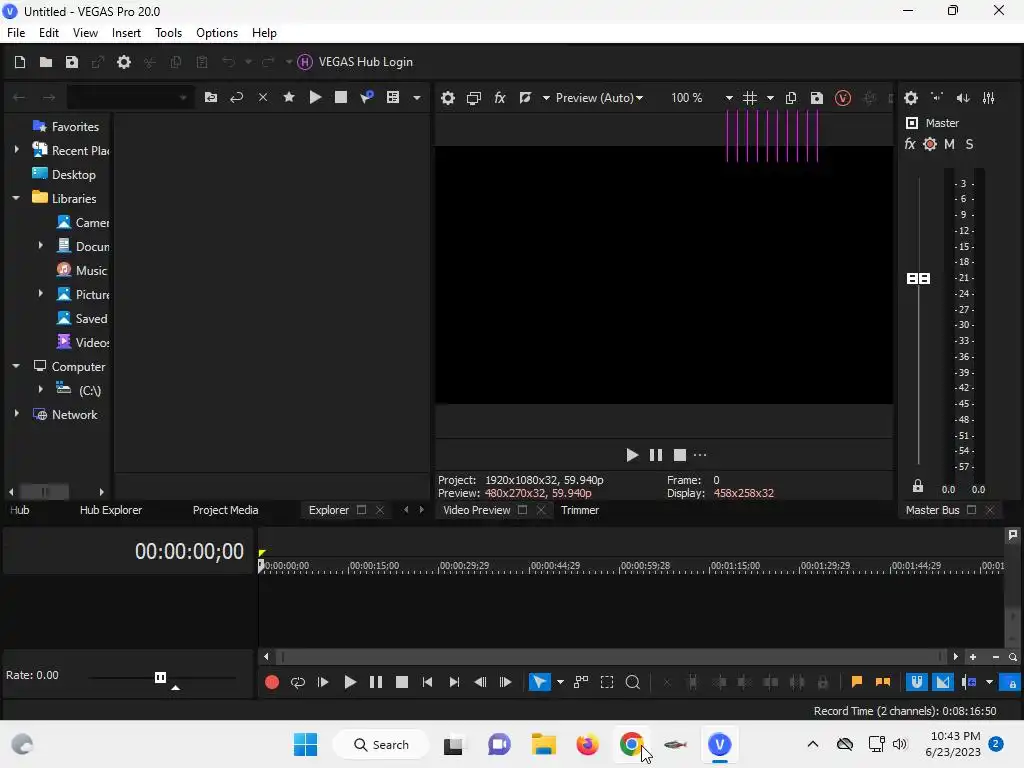Copy preview snapshot to clipboard icon
1024x768 pixels.
[791, 98]
